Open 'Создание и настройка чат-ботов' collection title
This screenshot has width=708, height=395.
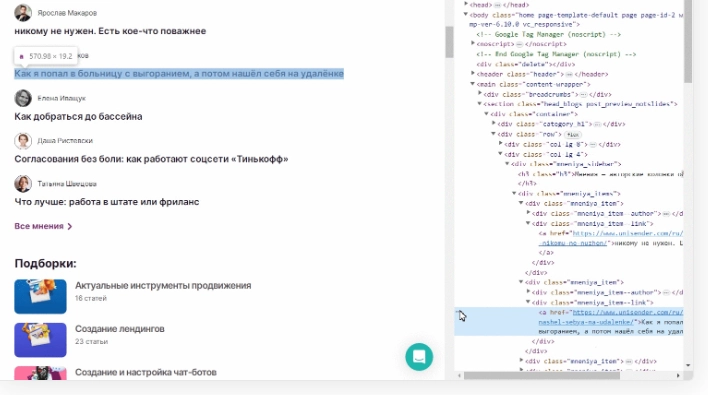pos(145,372)
